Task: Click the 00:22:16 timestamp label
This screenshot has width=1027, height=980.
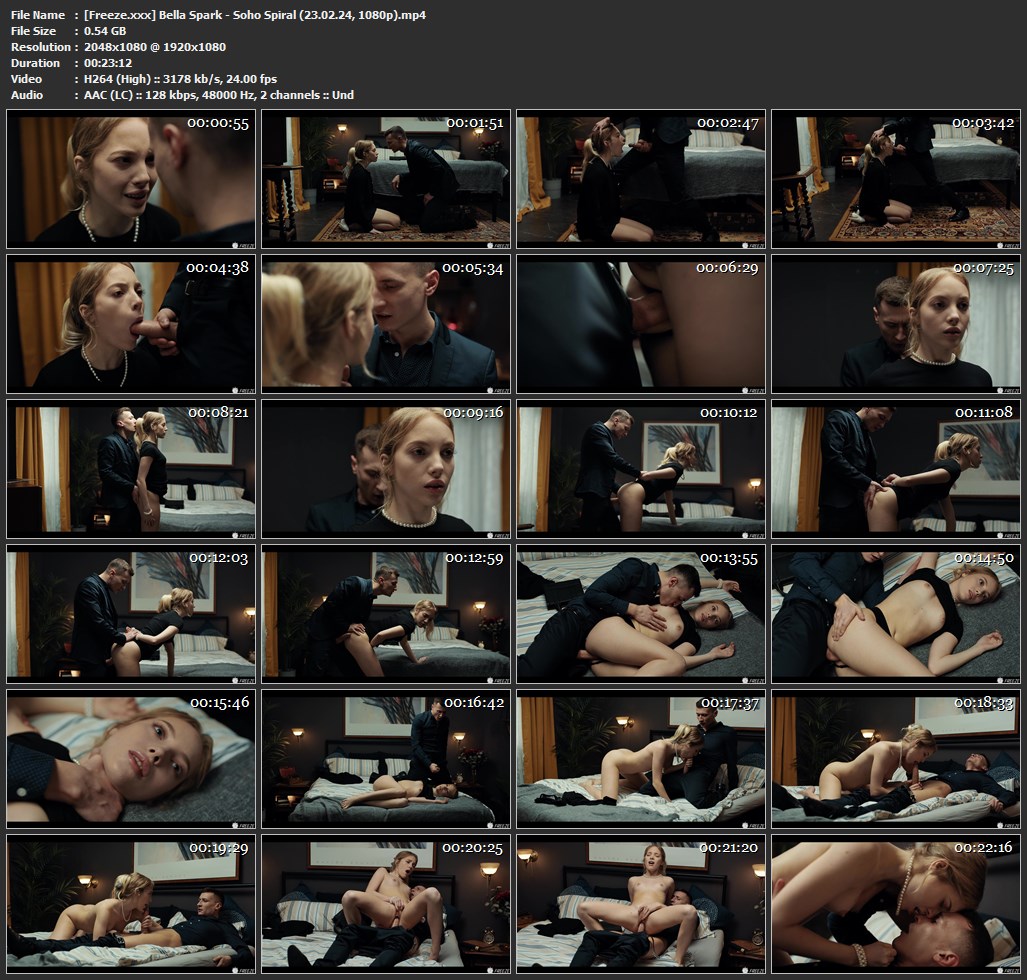Action: tap(983, 847)
